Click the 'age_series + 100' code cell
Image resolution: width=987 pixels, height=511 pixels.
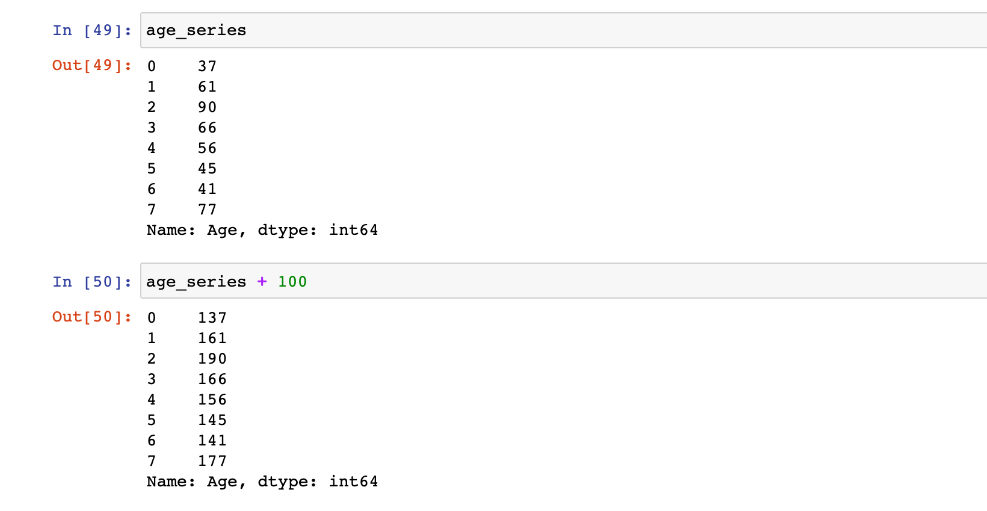pyautogui.click(x=563, y=281)
